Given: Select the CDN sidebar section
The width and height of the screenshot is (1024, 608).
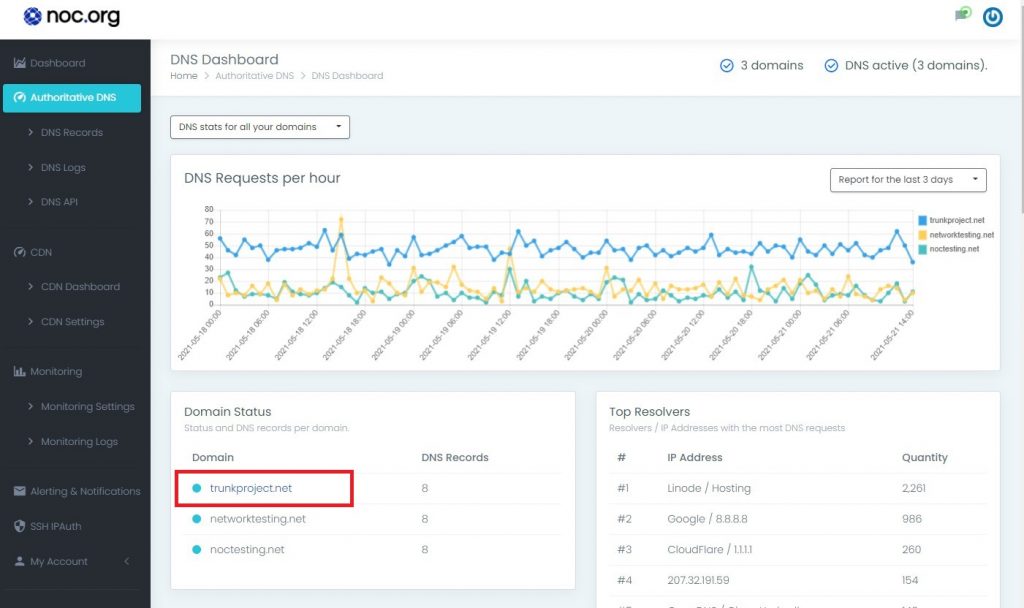Looking at the screenshot, I should 41,252.
